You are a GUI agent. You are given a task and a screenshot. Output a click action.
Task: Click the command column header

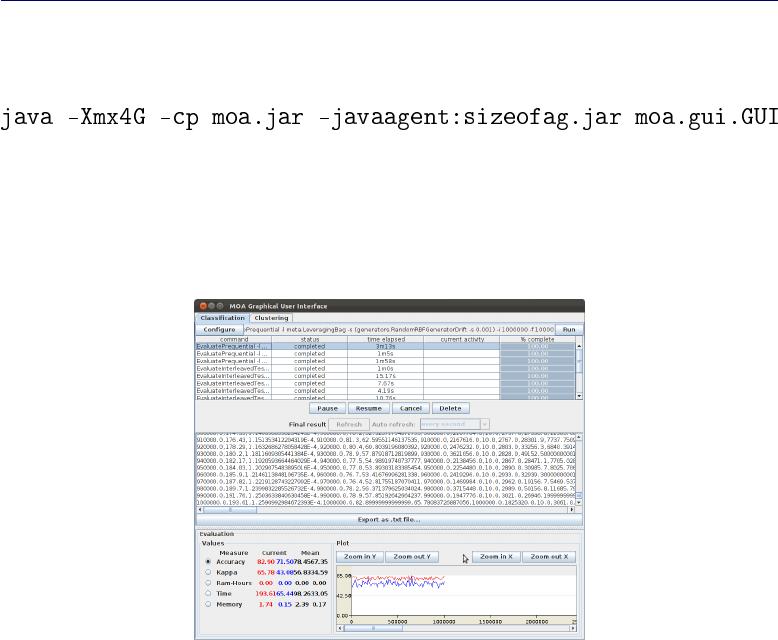234,339
